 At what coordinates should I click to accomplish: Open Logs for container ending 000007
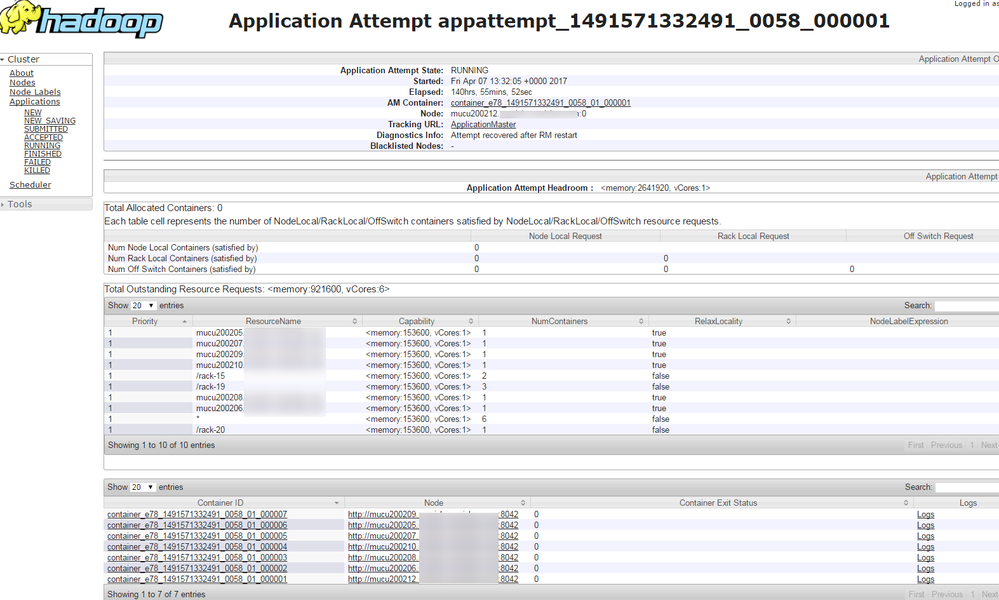coord(925,514)
